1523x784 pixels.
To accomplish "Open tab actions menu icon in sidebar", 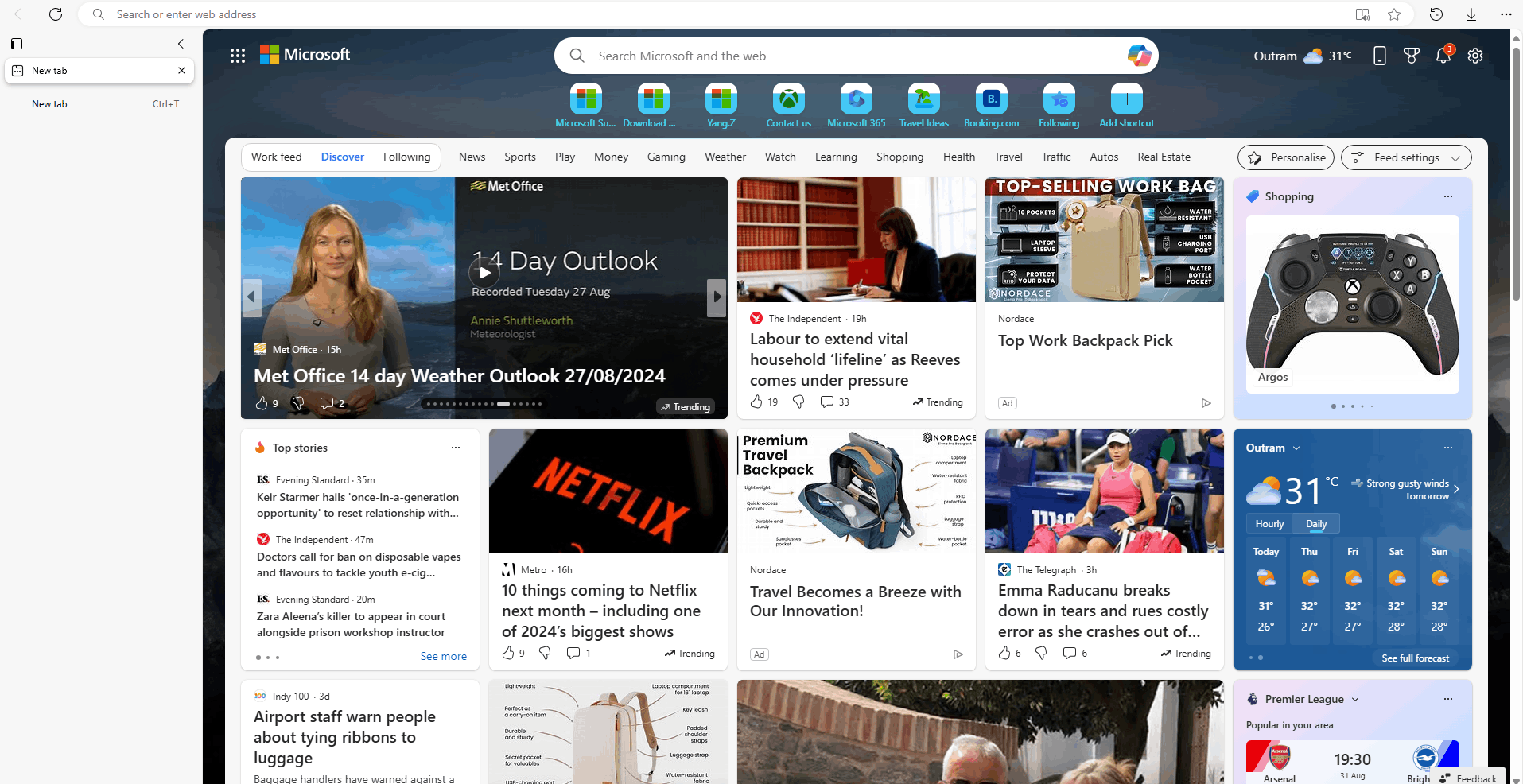I will pyautogui.click(x=17, y=44).
